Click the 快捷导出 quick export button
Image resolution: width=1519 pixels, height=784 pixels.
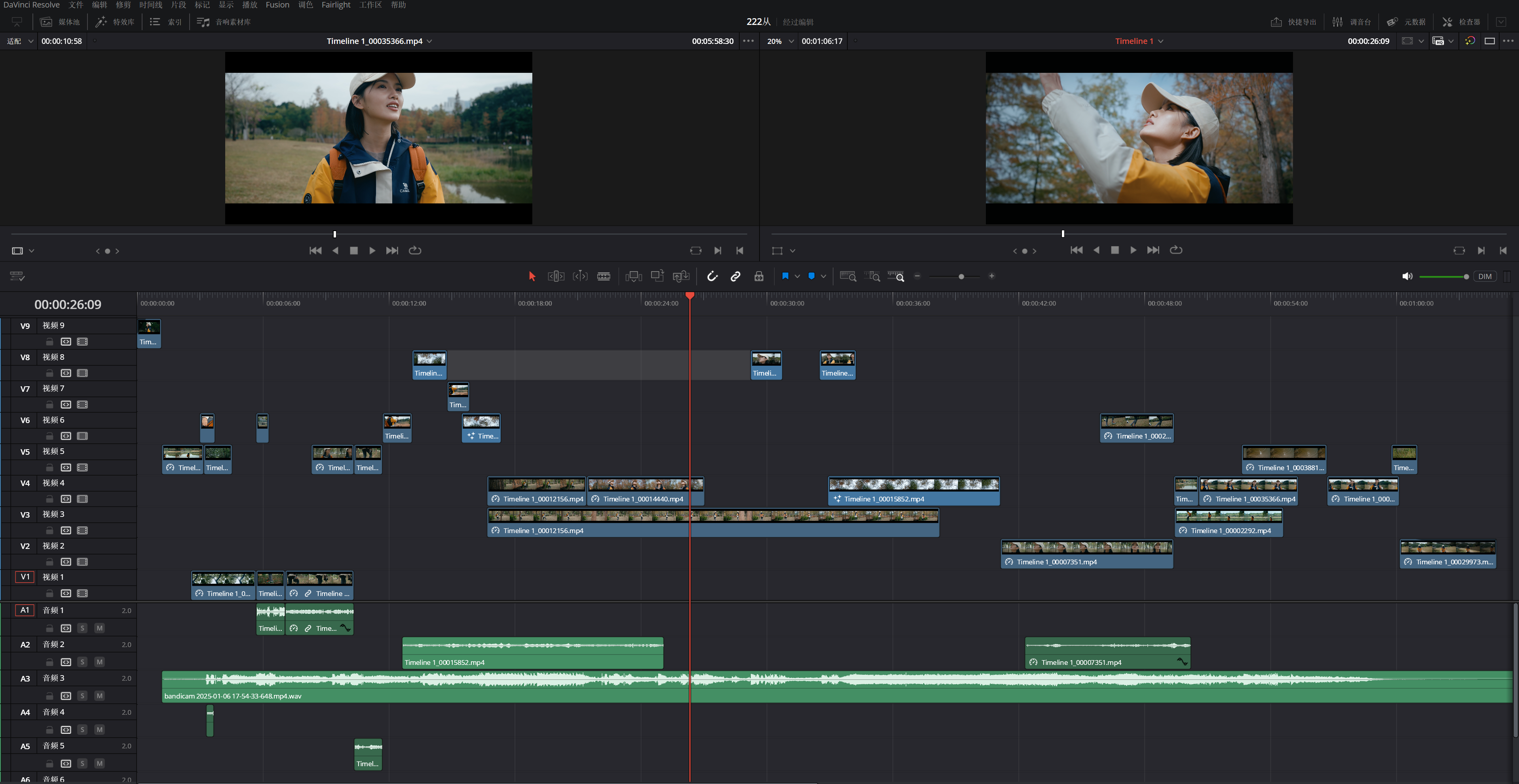coord(1293,22)
